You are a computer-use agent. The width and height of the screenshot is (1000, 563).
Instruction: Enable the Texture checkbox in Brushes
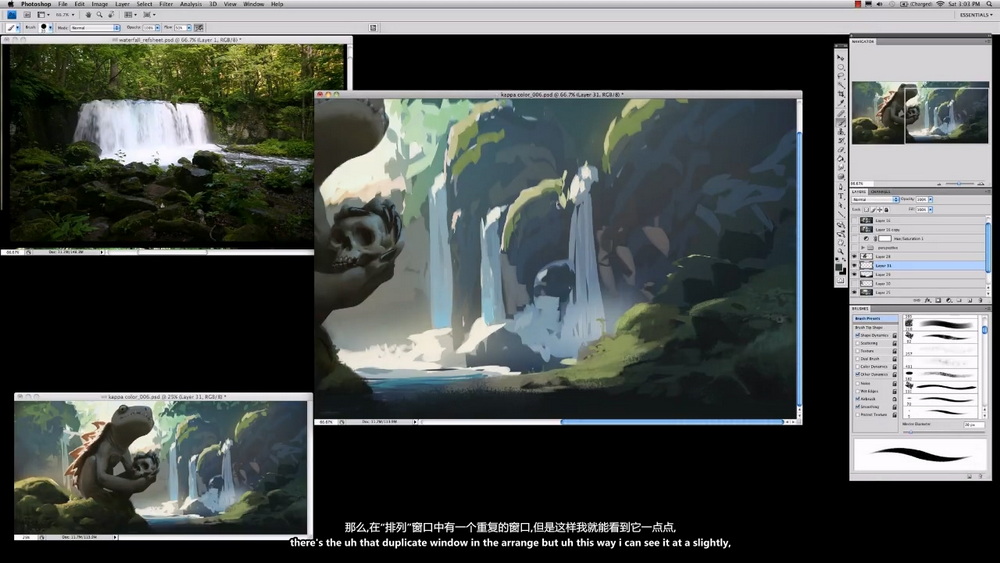point(858,351)
